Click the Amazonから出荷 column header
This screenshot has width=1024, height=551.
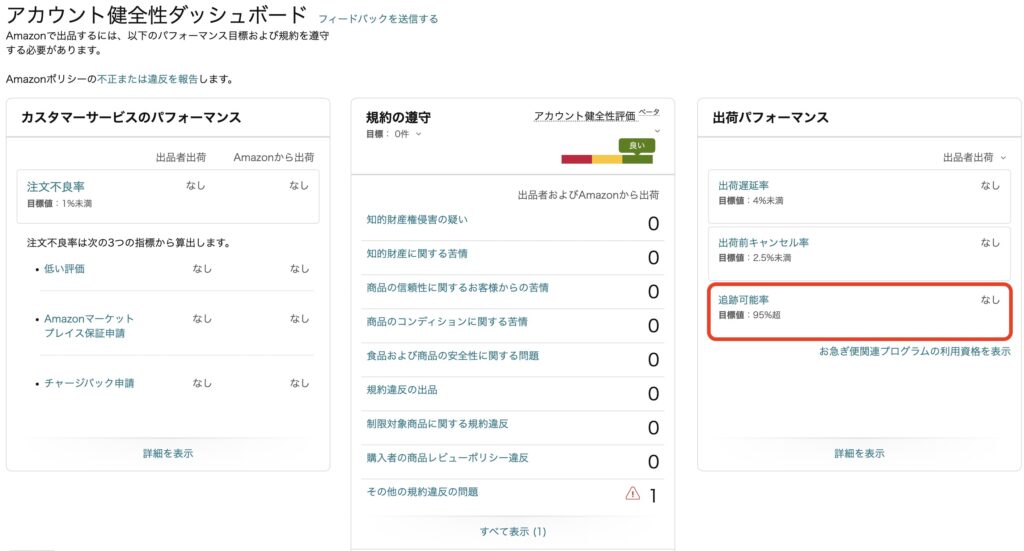point(274,157)
